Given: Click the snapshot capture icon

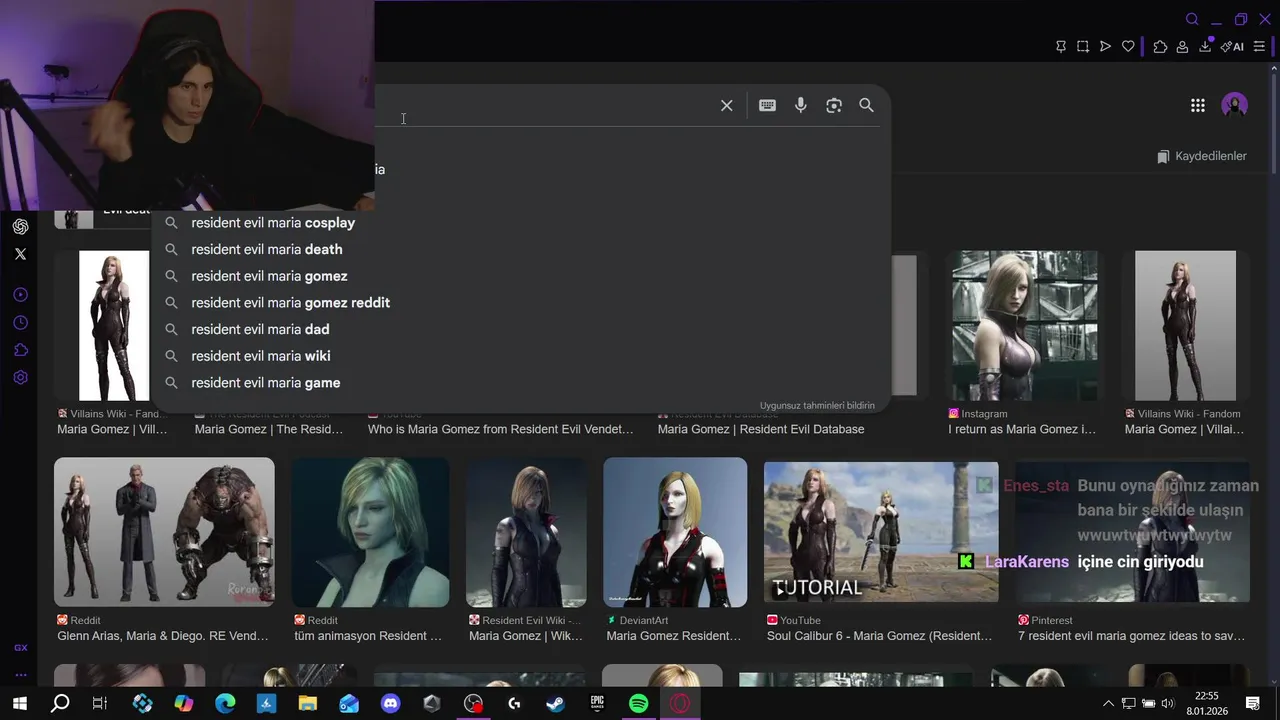Looking at the screenshot, I should (1083, 46).
